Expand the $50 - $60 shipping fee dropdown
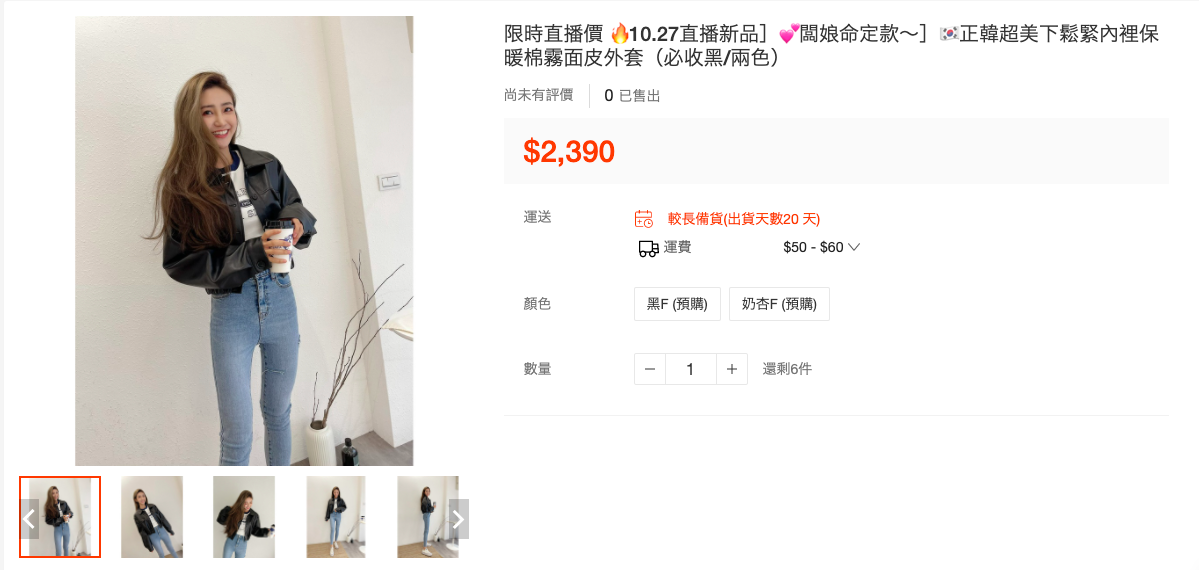1199x570 pixels. tap(821, 248)
